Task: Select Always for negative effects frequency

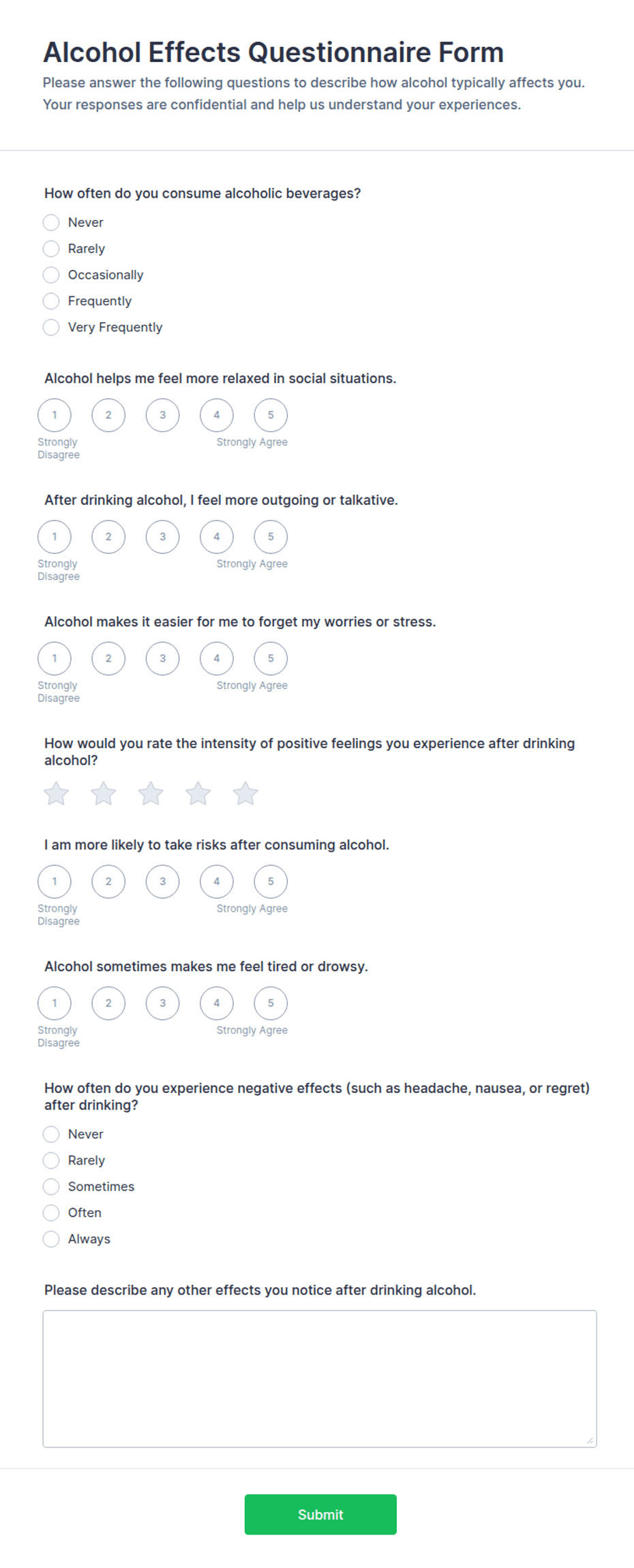Action: click(51, 1239)
